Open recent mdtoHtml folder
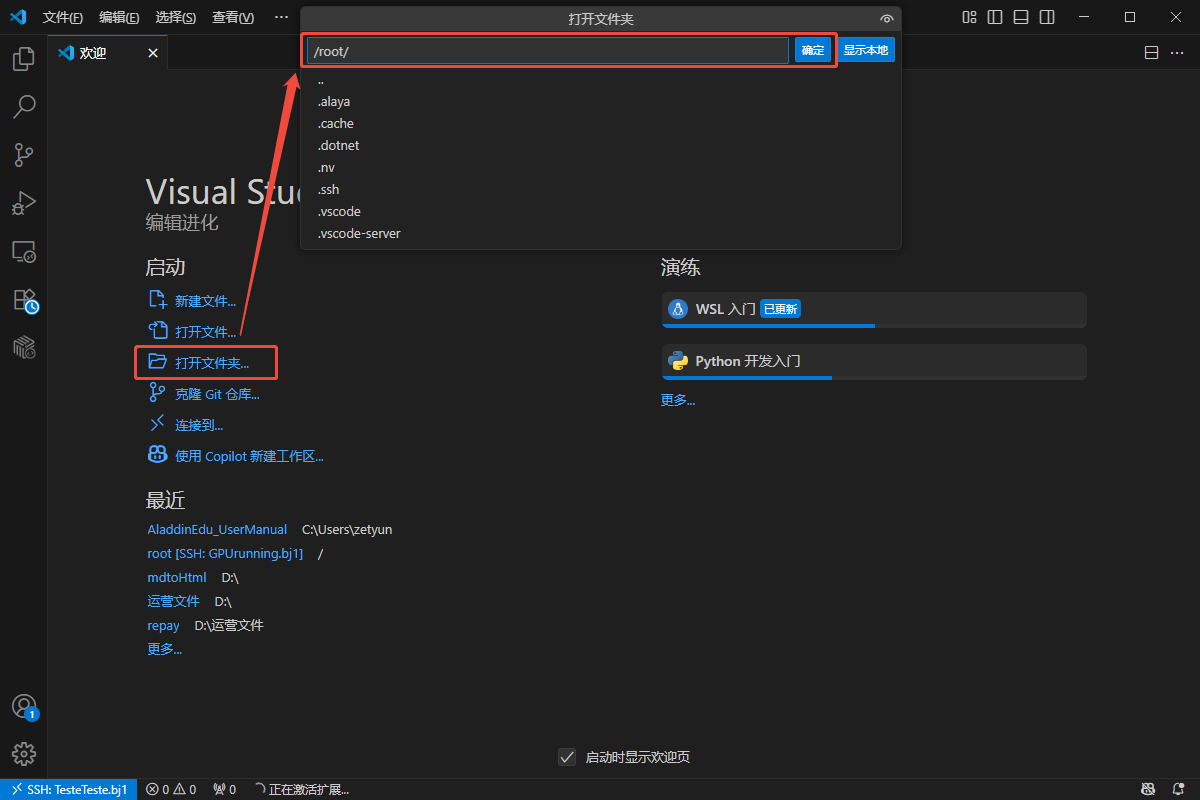The width and height of the screenshot is (1200, 800). pos(177,577)
